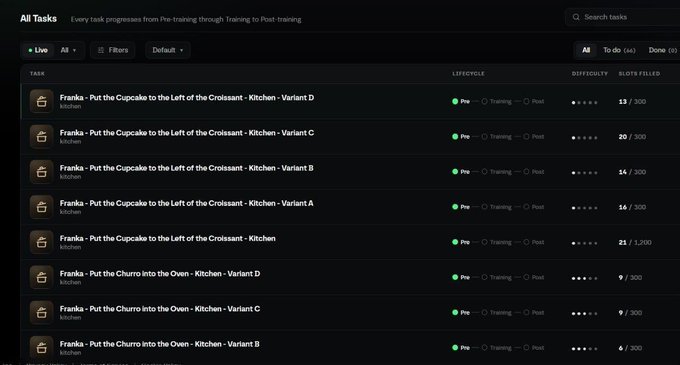Click the All Tasks page heading
The height and width of the screenshot is (365, 680).
38,19
